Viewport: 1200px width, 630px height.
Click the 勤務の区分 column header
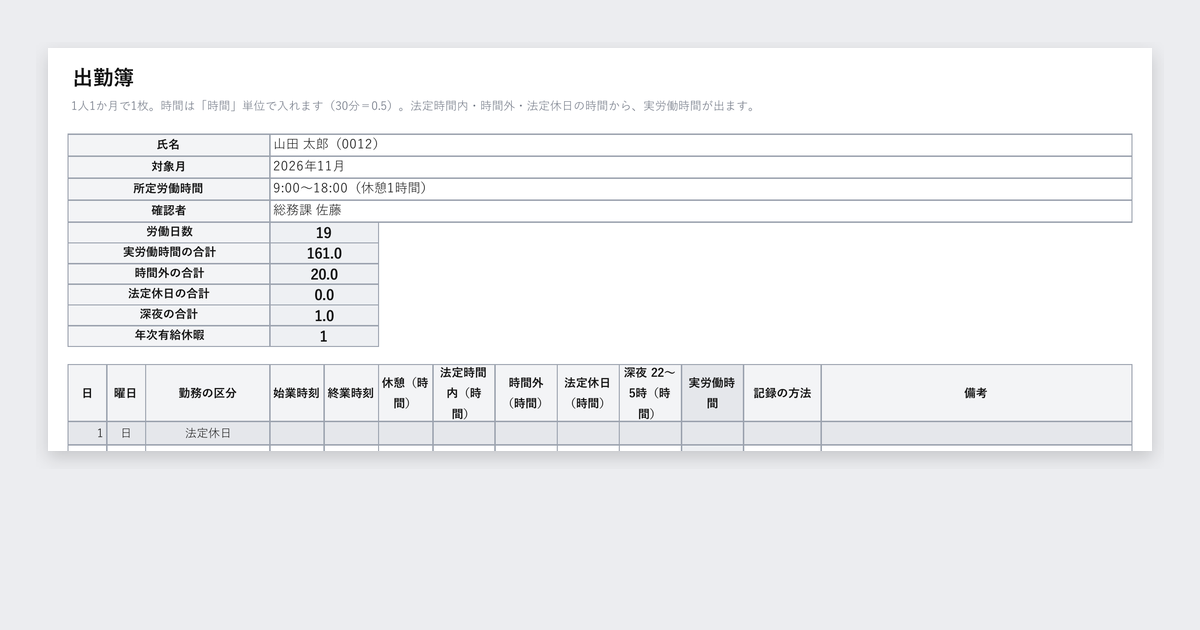(x=208, y=393)
